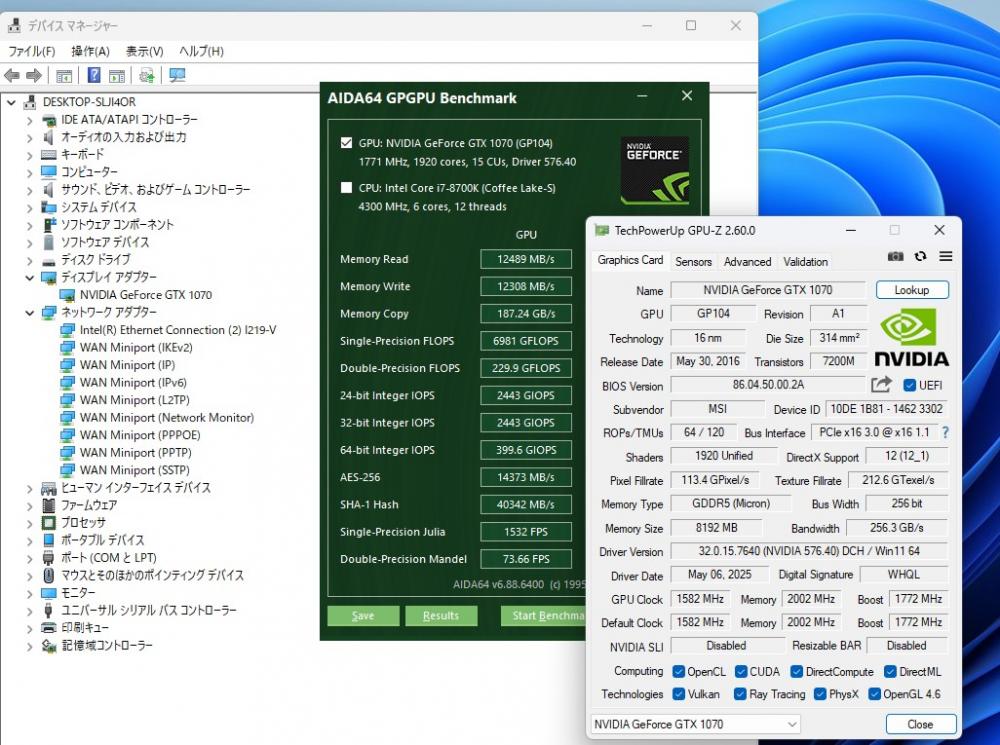Click the GPU-Z refresh icon

(x=920, y=256)
